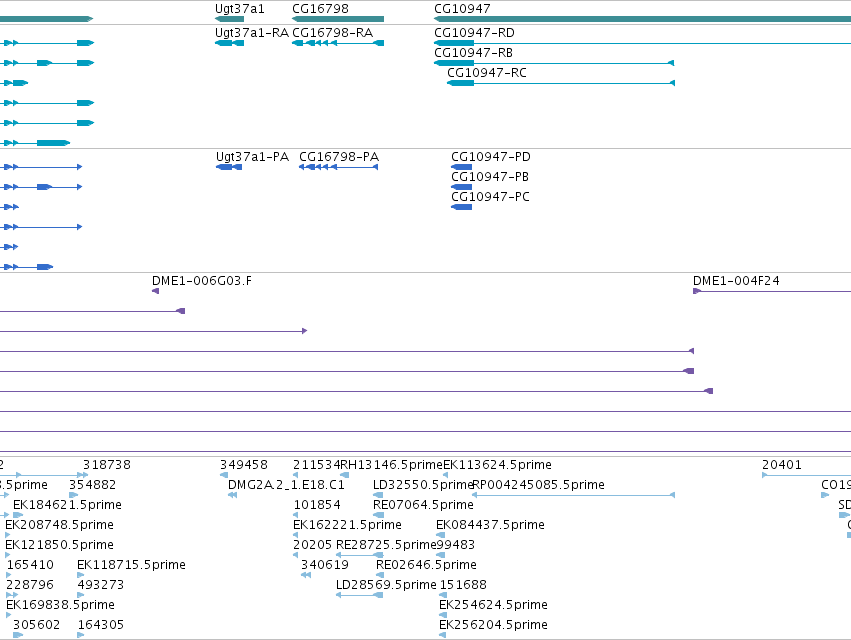Click the purple arrowhead under DME1-006G03.F
This screenshot has height=640, width=851.
pyautogui.click(x=155, y=292)
